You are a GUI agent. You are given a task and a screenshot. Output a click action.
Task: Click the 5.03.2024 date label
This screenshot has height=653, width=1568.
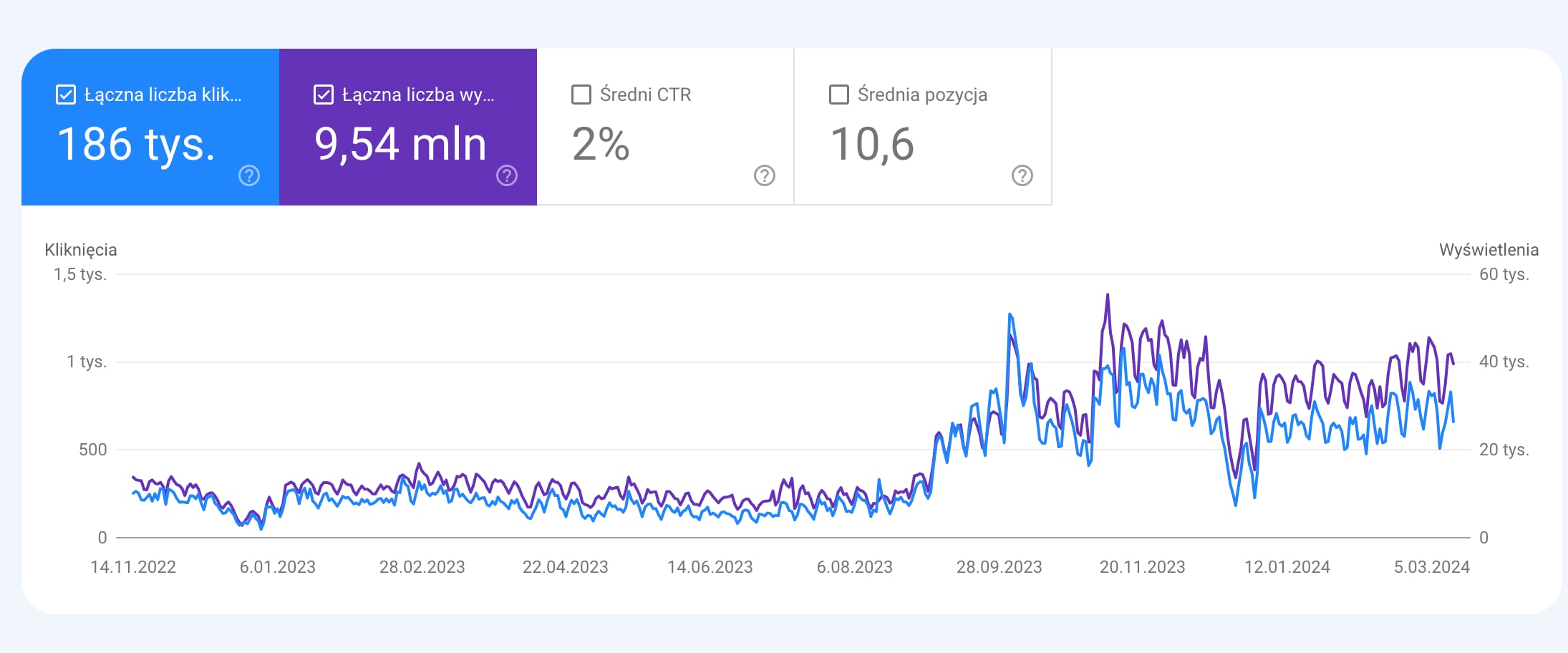[1431, 567]
